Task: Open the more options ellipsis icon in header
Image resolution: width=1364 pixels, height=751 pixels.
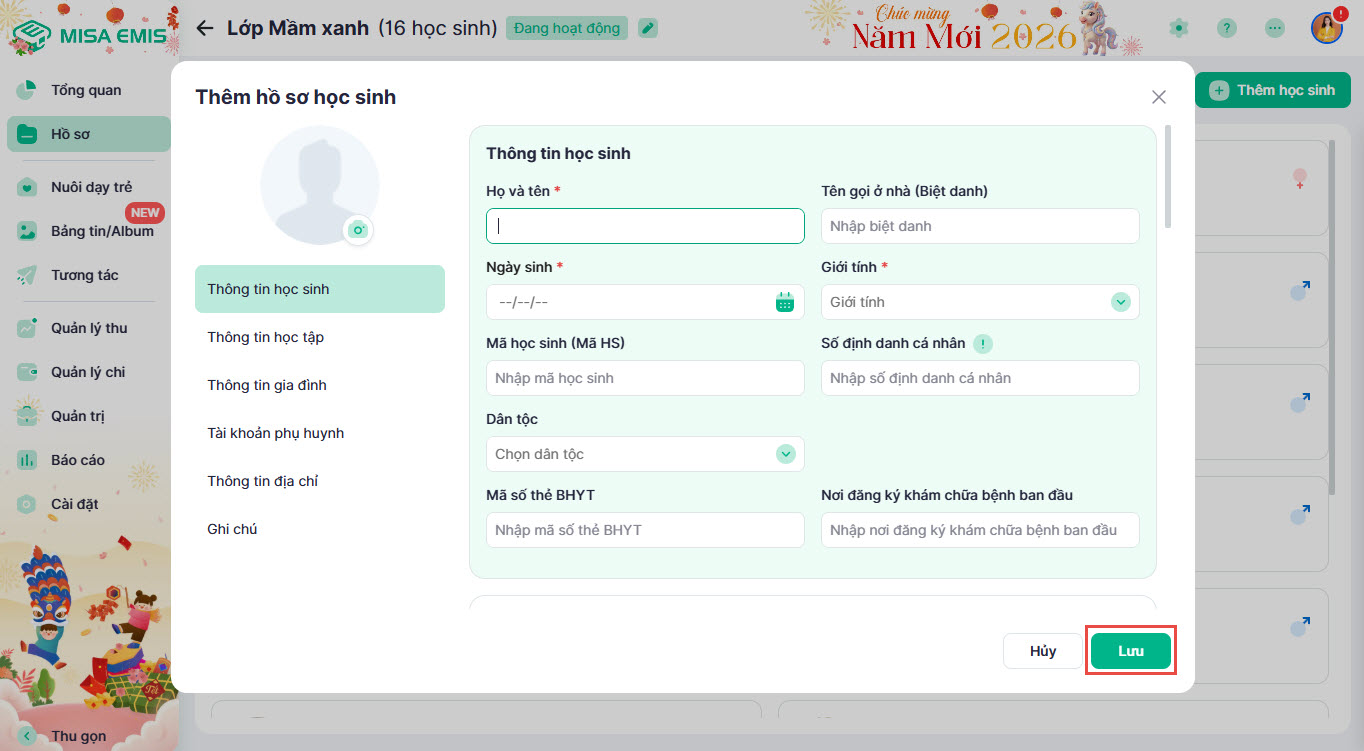Action: (1275, 28)
